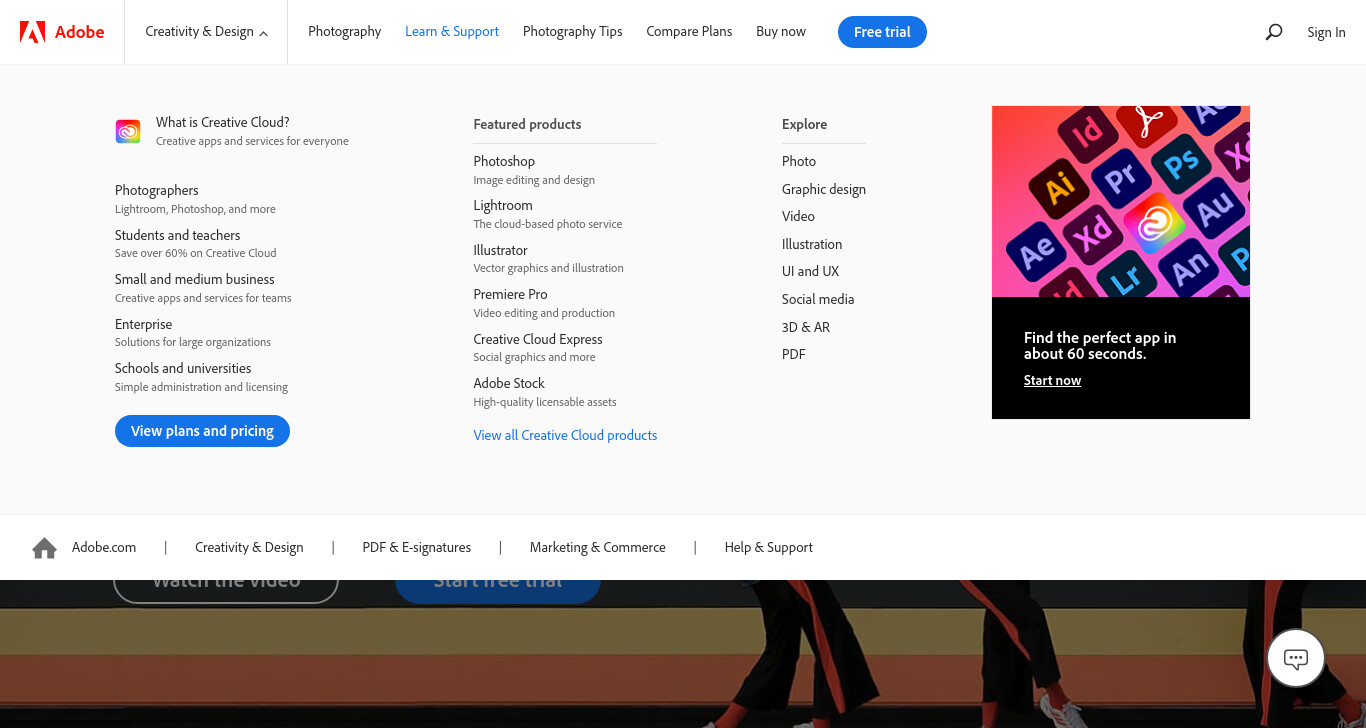Image resolution: width=1366 pixels, height=728 pixels.
Task: Open PDF under Explore
Action: (x=793, y=354)
